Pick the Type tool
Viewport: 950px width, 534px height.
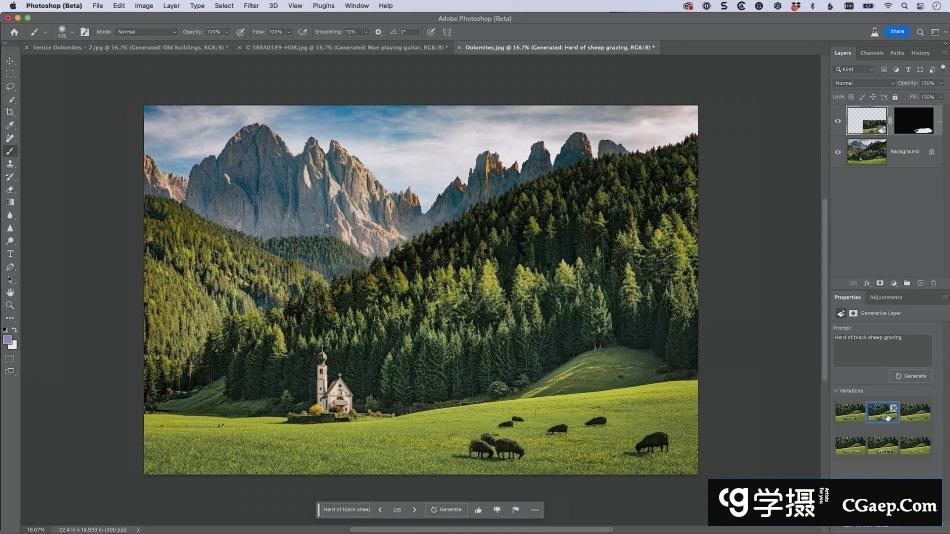pyautogui.click(x=10, y=254)
